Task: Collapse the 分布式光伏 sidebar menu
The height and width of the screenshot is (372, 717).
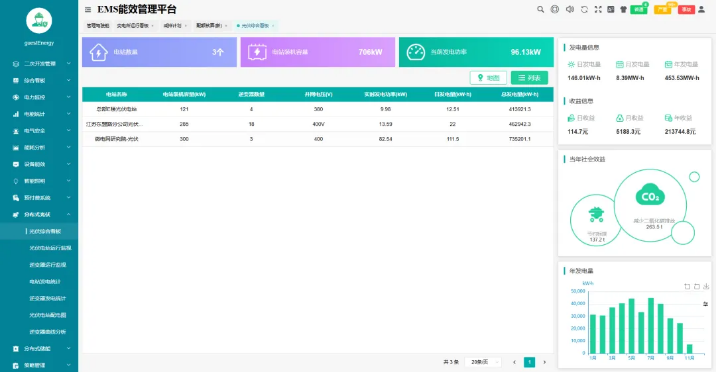Action: [39, 214]
